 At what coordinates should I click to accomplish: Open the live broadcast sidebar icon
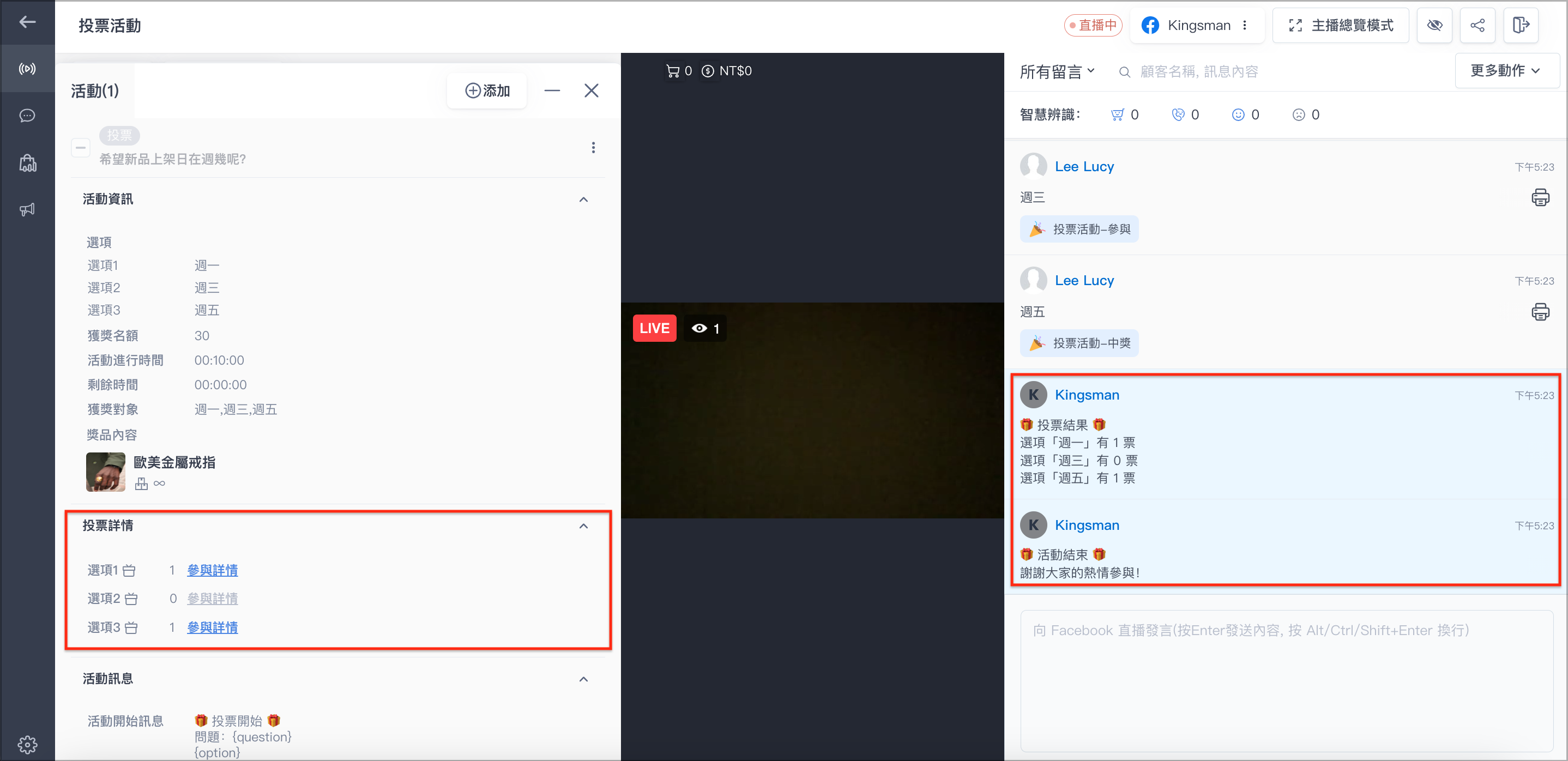pyautogui.click(x=27, y=68)
